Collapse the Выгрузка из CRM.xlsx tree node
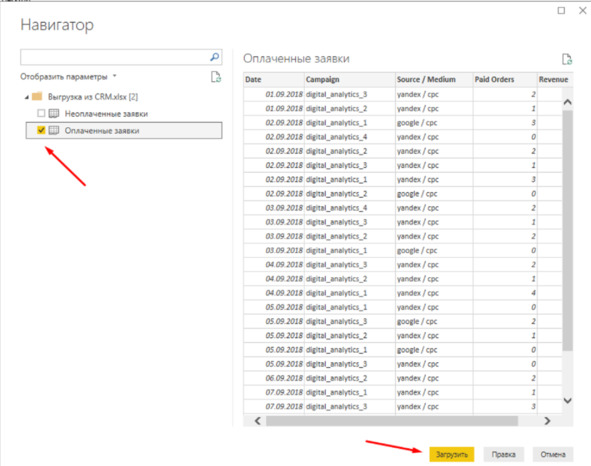The image size is (591, 466). [27, 97]
